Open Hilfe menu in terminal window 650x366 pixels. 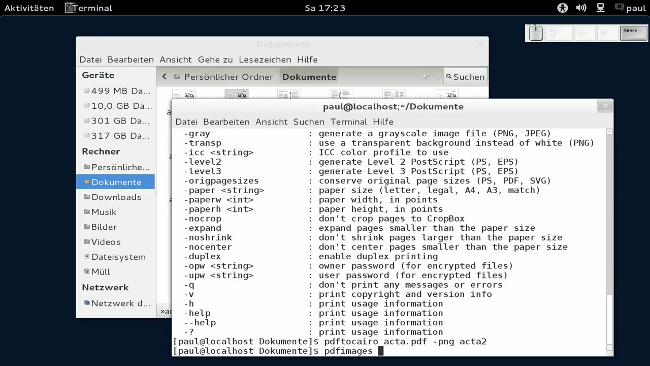pyautogui.click(x=383, y=122)
